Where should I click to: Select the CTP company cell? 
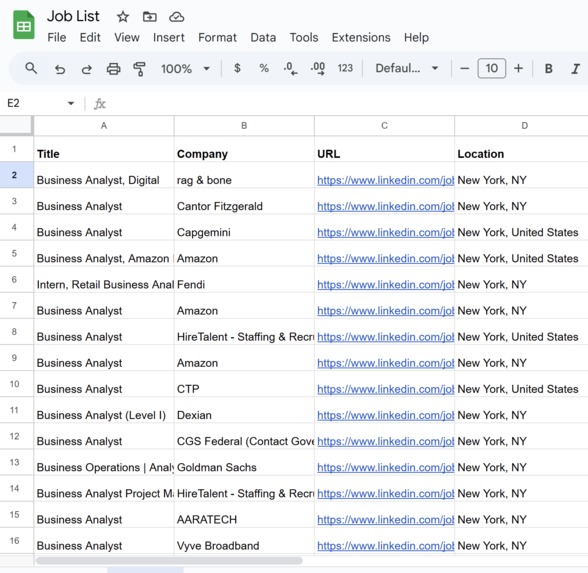[x=244, y=384]
